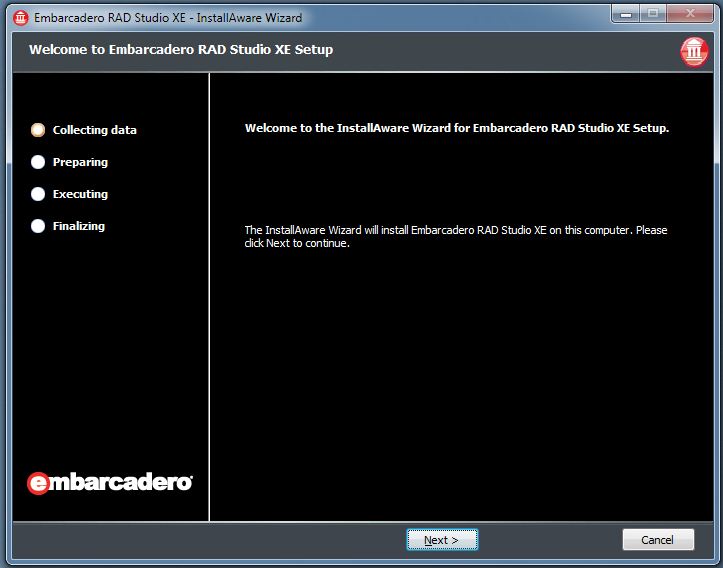Screen dimensions: 723x568
Task: Select the Collecting data step bullet
Action: [x=38, y=130]
